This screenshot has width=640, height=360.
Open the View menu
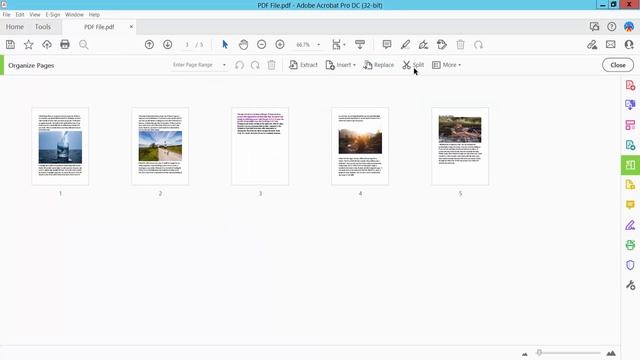35,14
